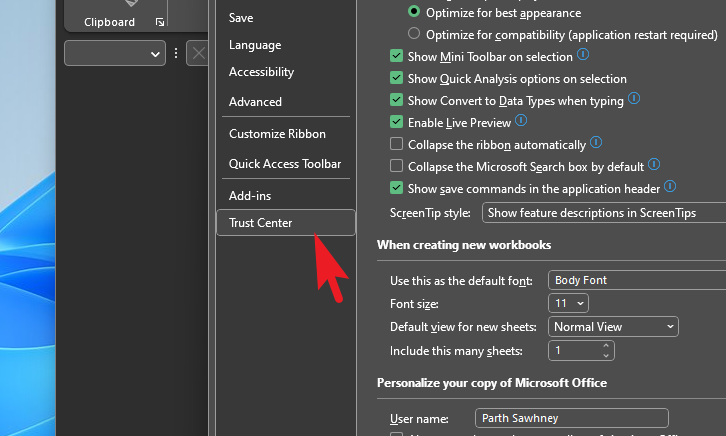The image size is (726, 436).
Task: Decrease the Include this many sheets value
Action: [606, 355]
